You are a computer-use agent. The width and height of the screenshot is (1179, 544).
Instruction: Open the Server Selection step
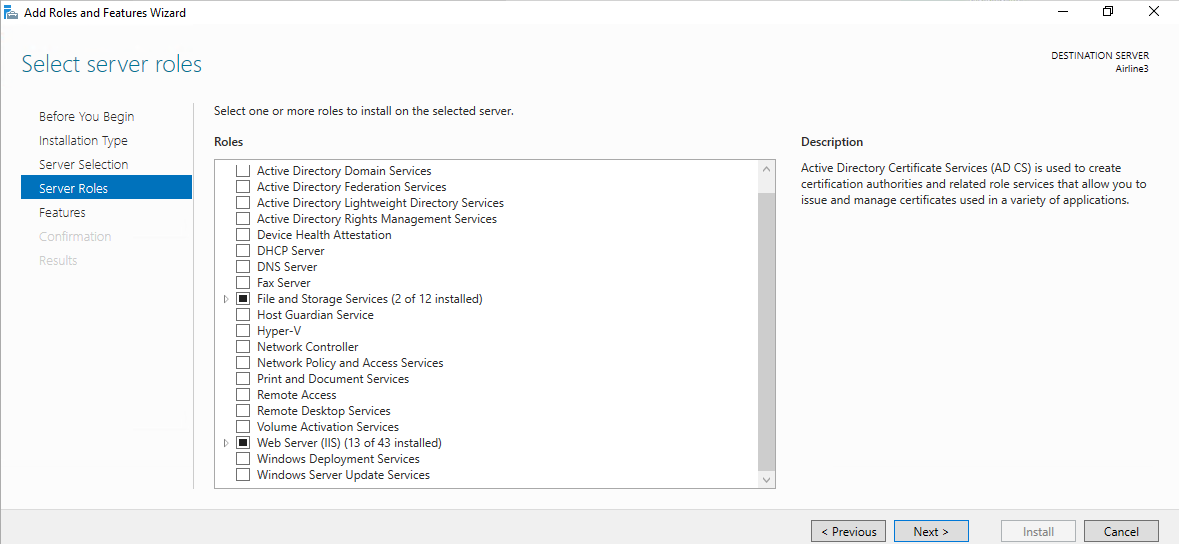tap(83, 164)
